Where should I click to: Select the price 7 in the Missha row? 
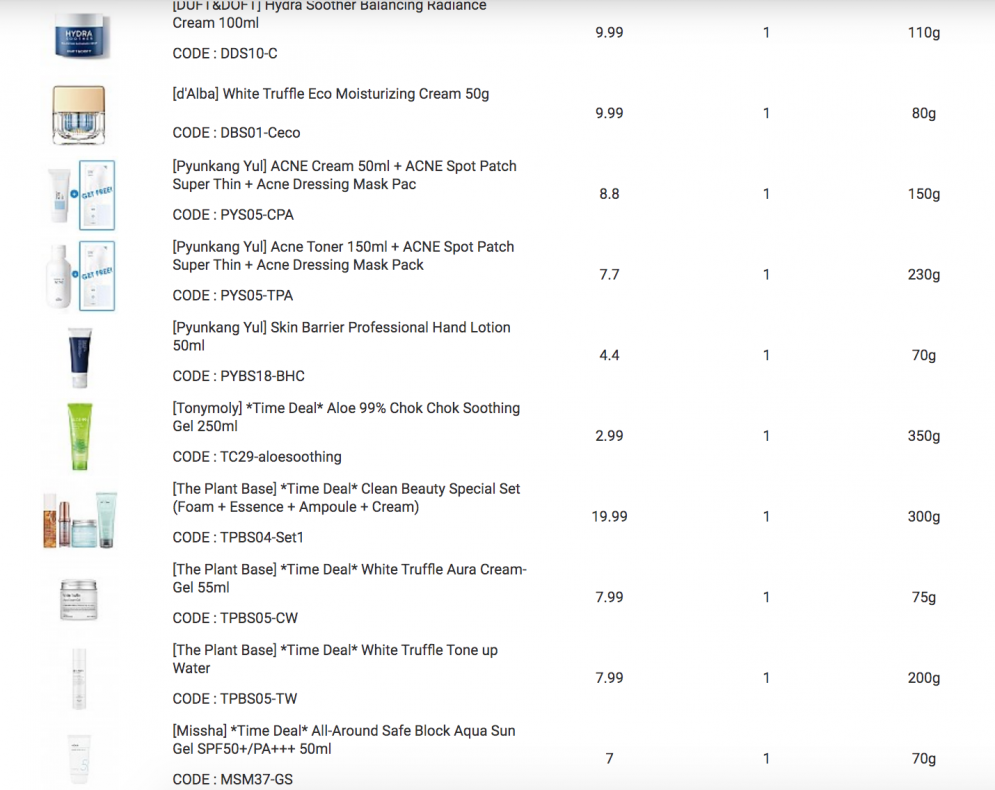[x=609, y=758]
